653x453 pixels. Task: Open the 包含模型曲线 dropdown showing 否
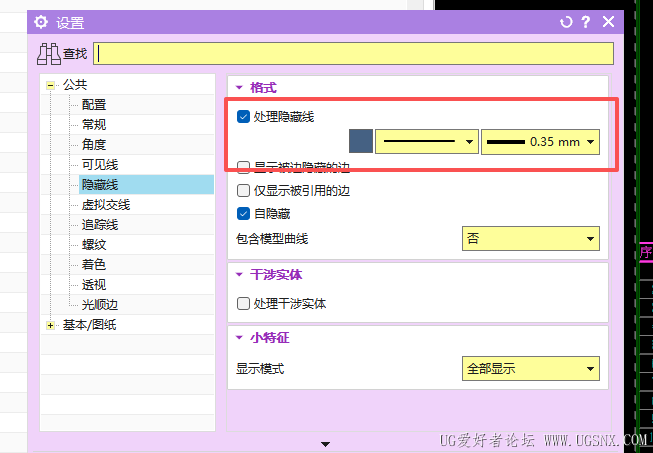point(531,239)
